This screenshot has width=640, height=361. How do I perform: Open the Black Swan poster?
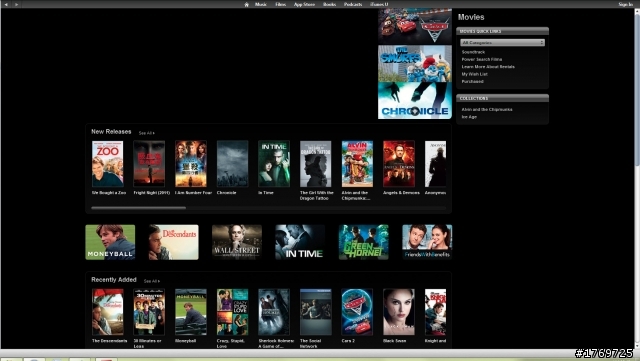click(399, 312)
